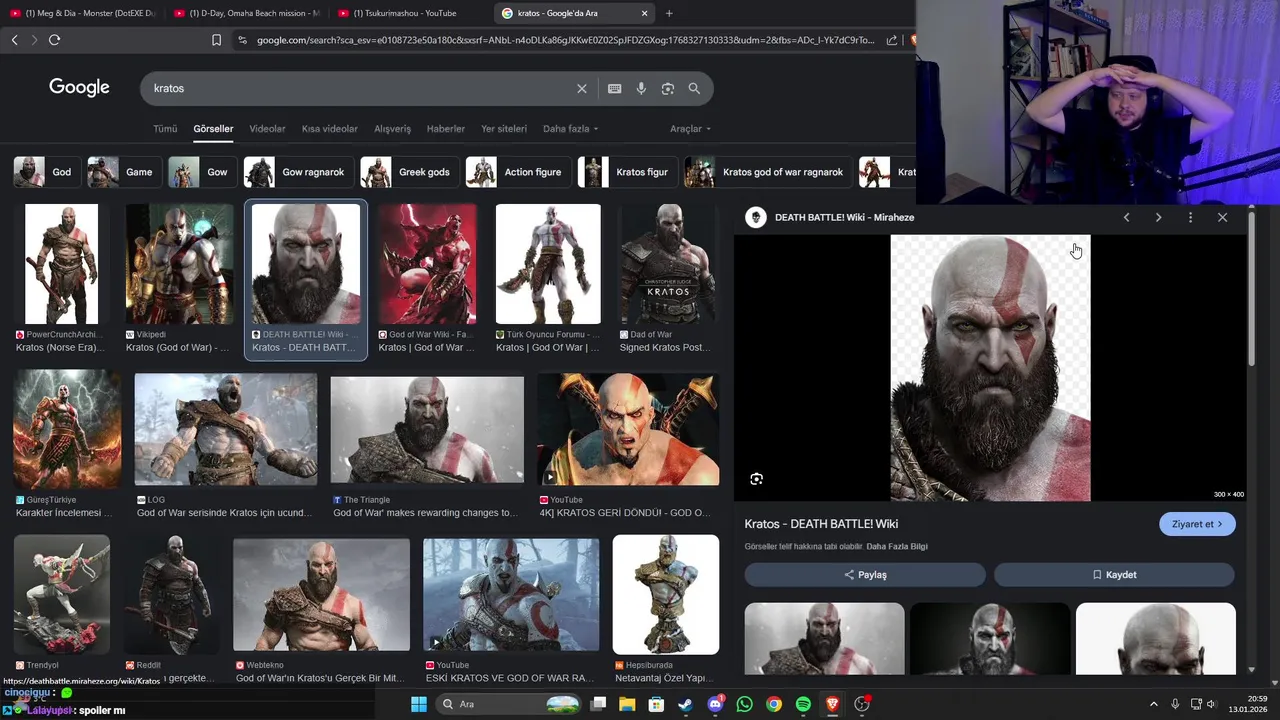Close the kratos Google search tab

pyautogui.click(x=644, y=13)
